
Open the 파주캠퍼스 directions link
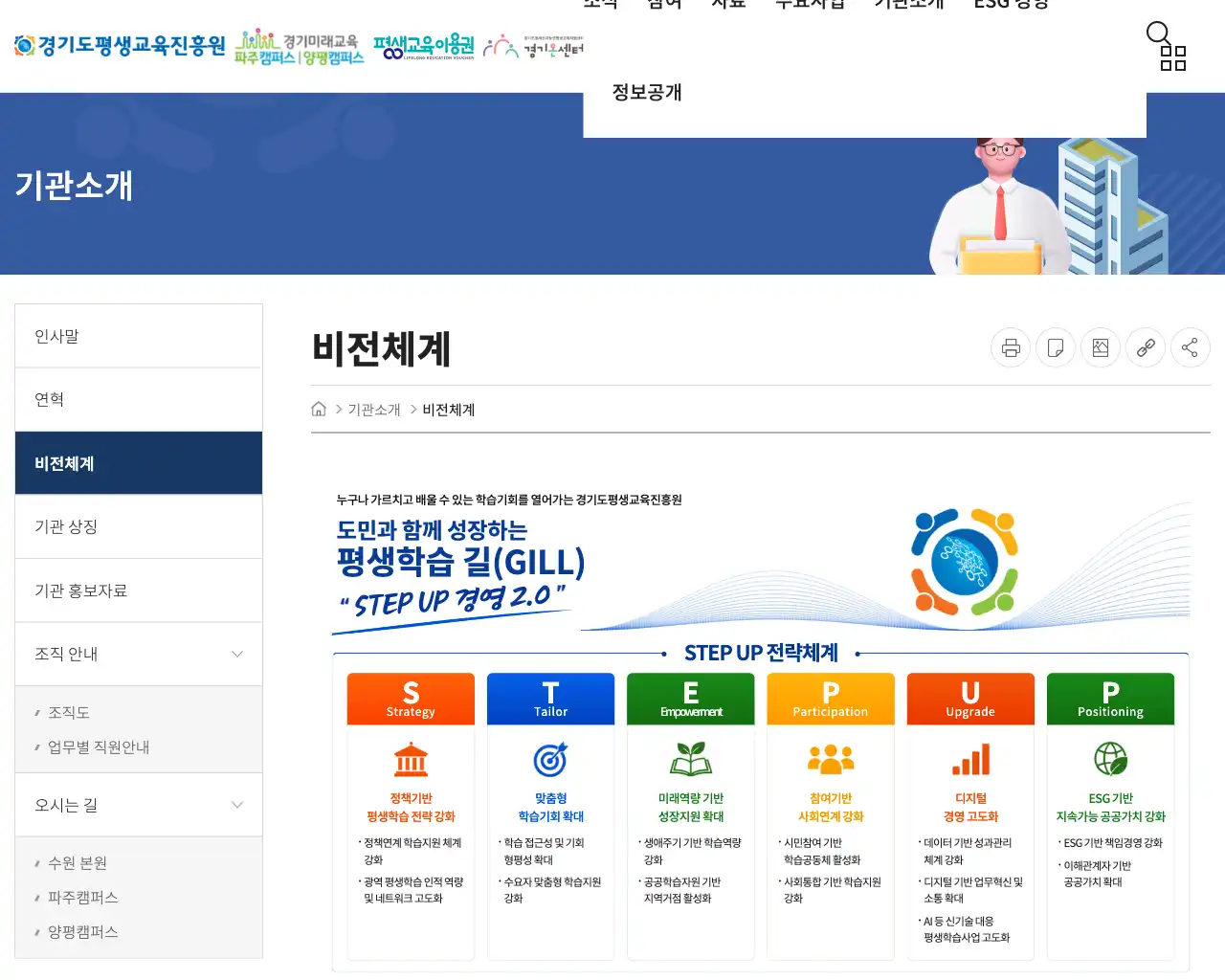[x=83, y=897]
